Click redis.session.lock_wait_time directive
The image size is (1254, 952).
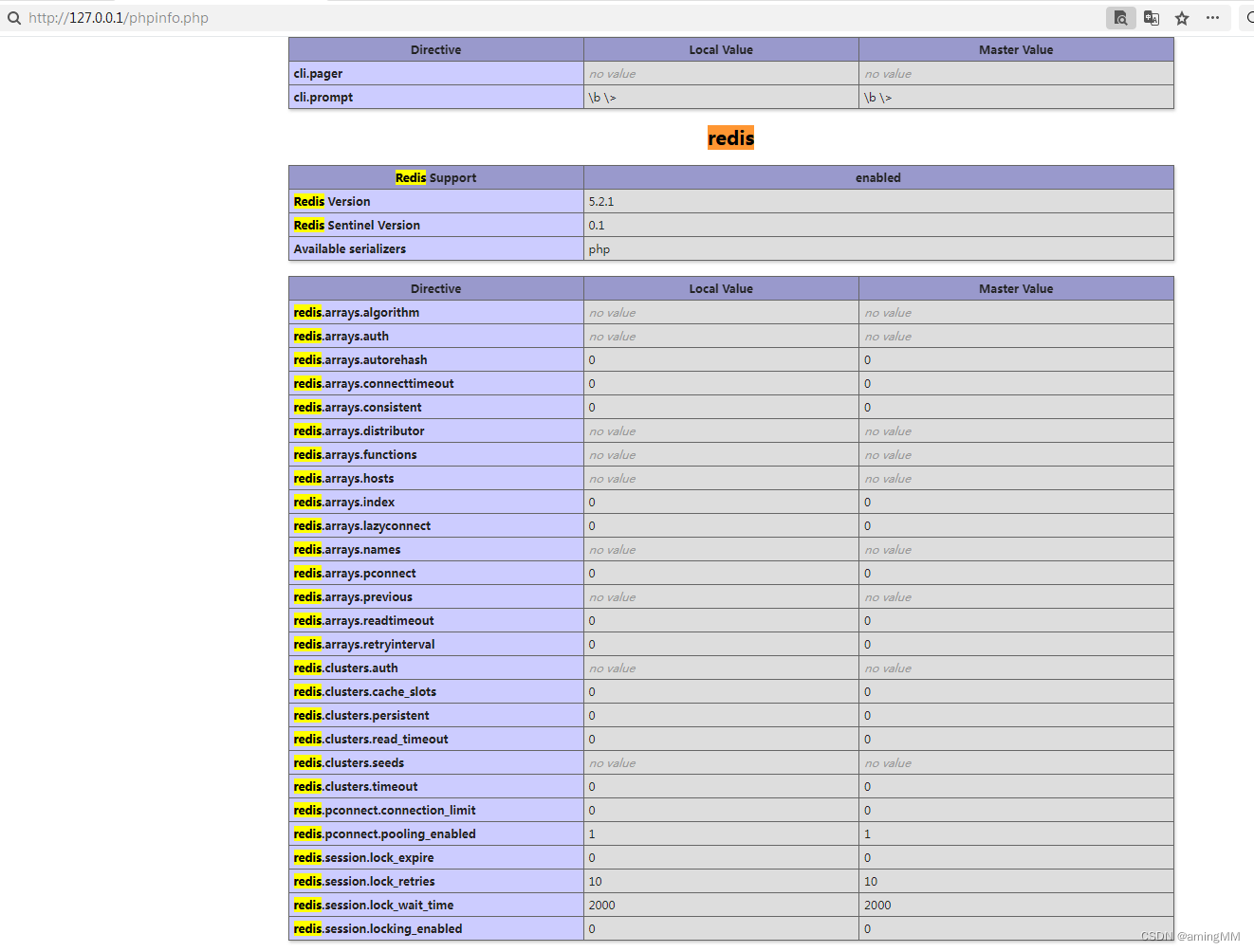(374, 906)
